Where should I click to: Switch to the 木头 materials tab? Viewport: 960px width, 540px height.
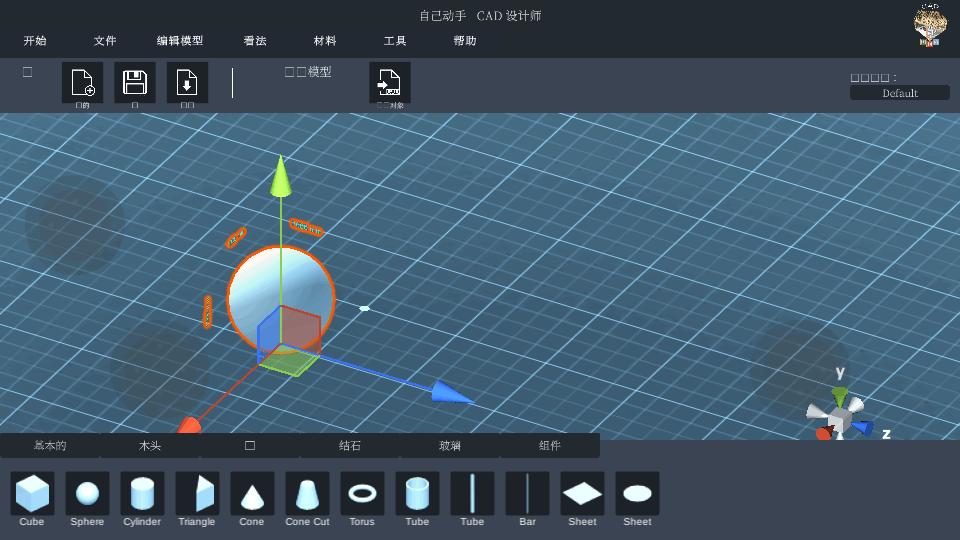click(150, 446)
